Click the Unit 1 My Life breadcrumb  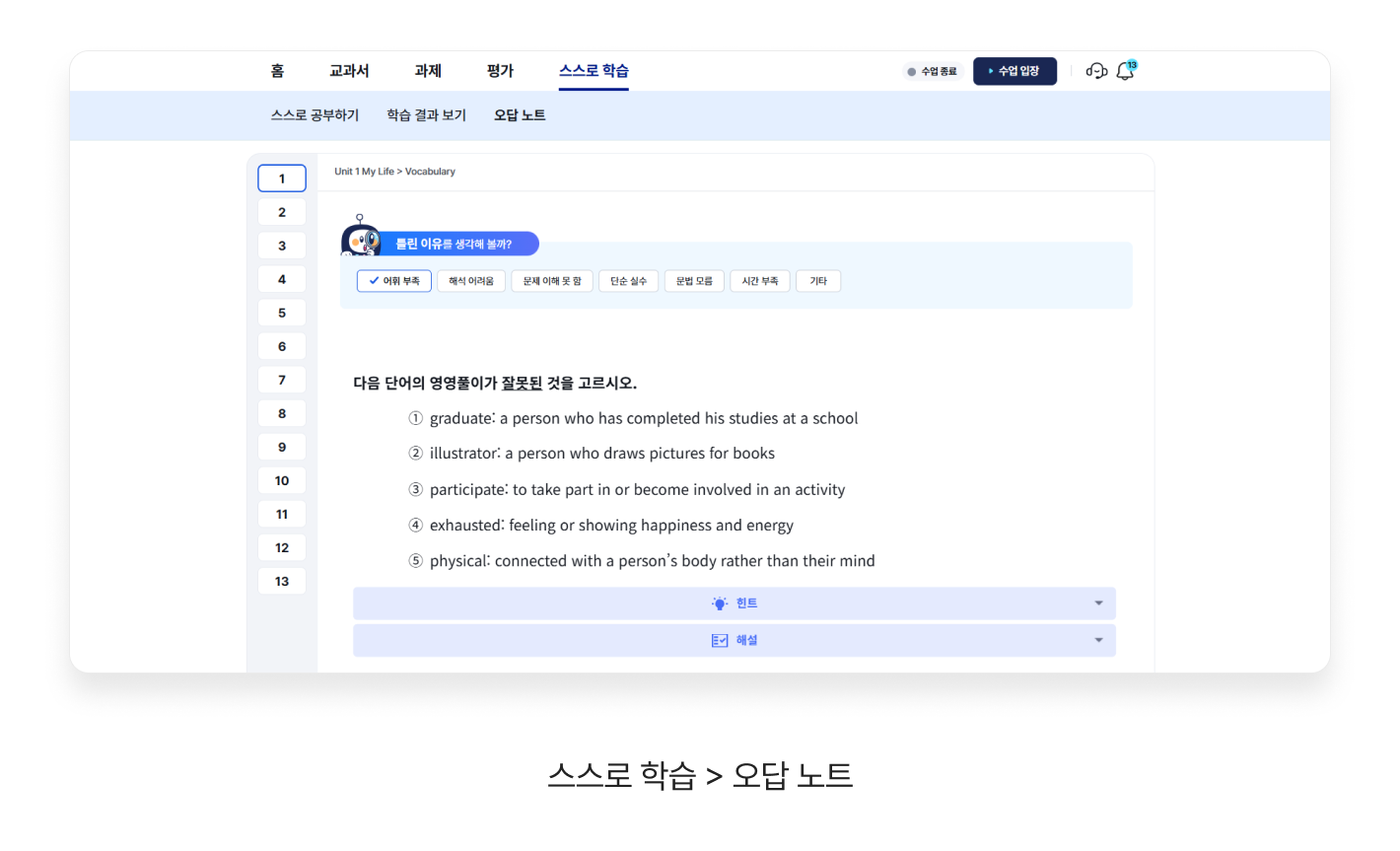(364, 172)
